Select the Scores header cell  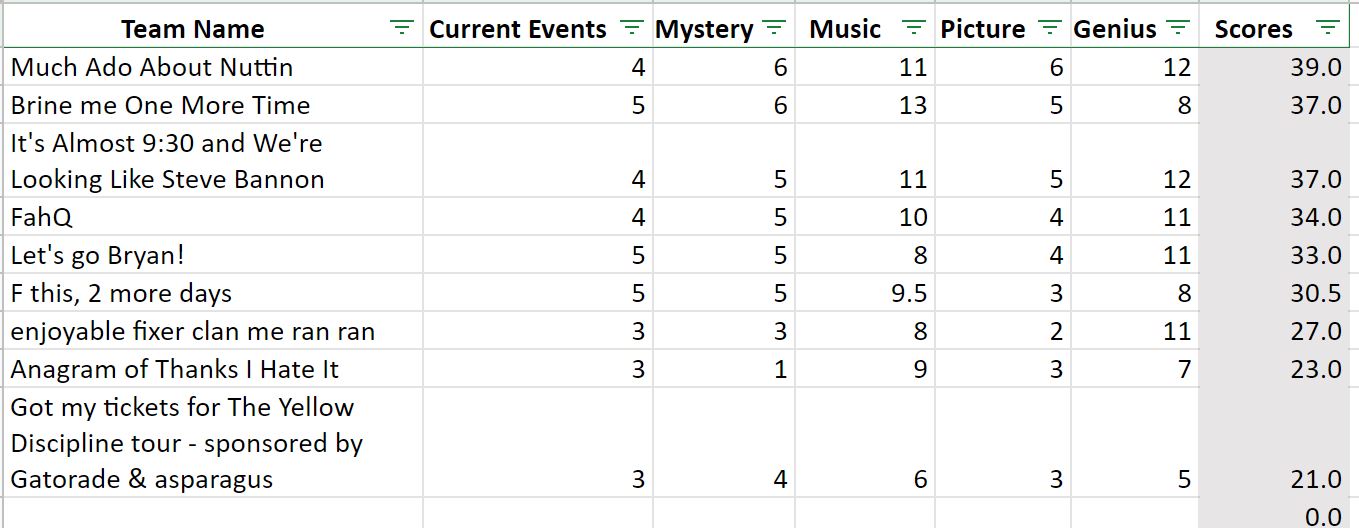[x=1275, y=29]
